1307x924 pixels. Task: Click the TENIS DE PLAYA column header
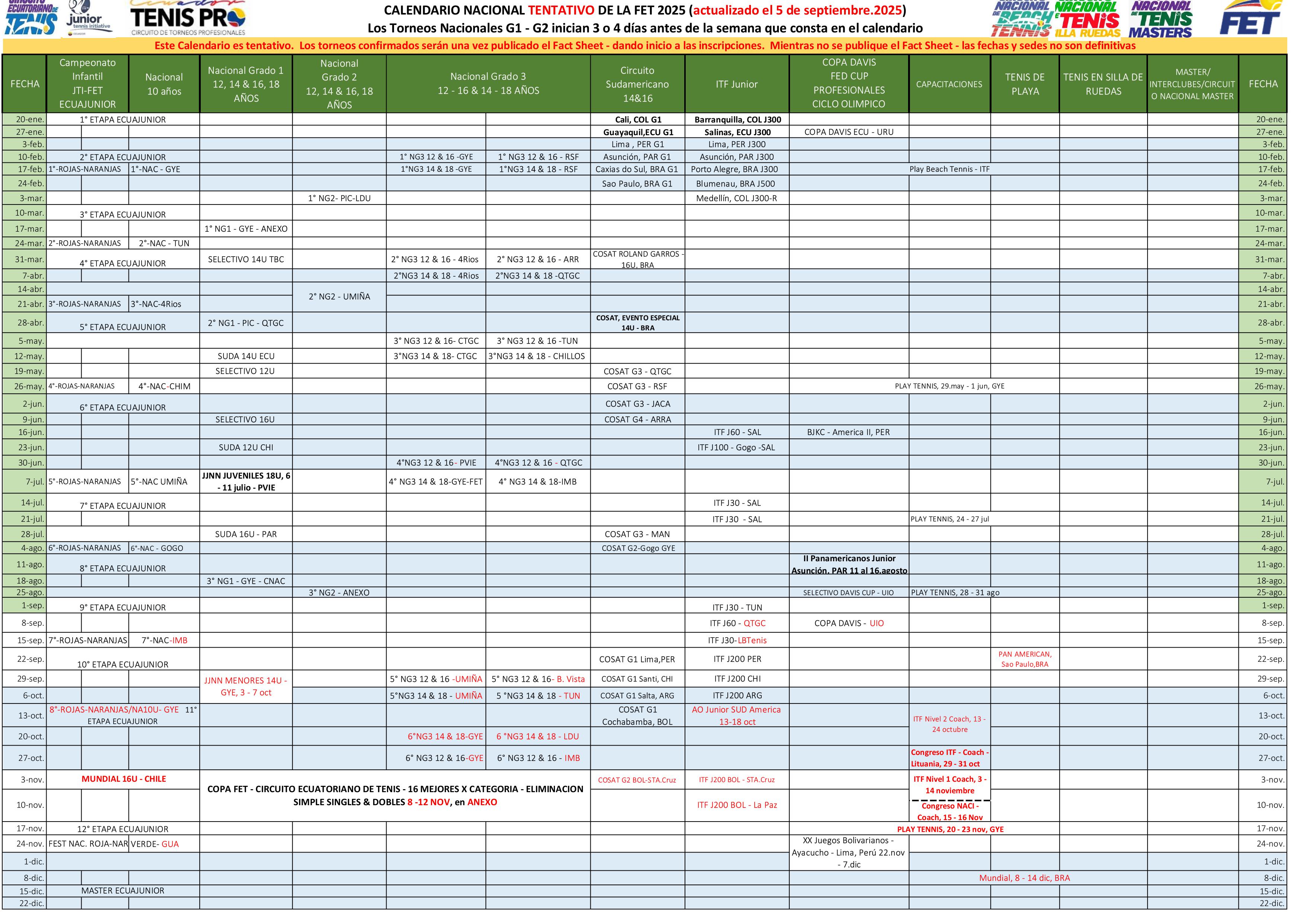pos(1025,84)
